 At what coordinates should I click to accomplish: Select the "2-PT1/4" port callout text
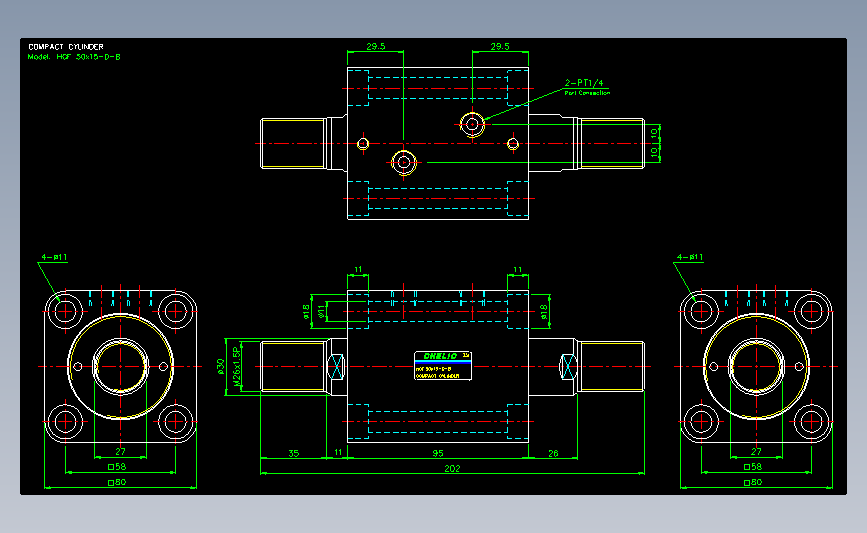coord(584,83)
